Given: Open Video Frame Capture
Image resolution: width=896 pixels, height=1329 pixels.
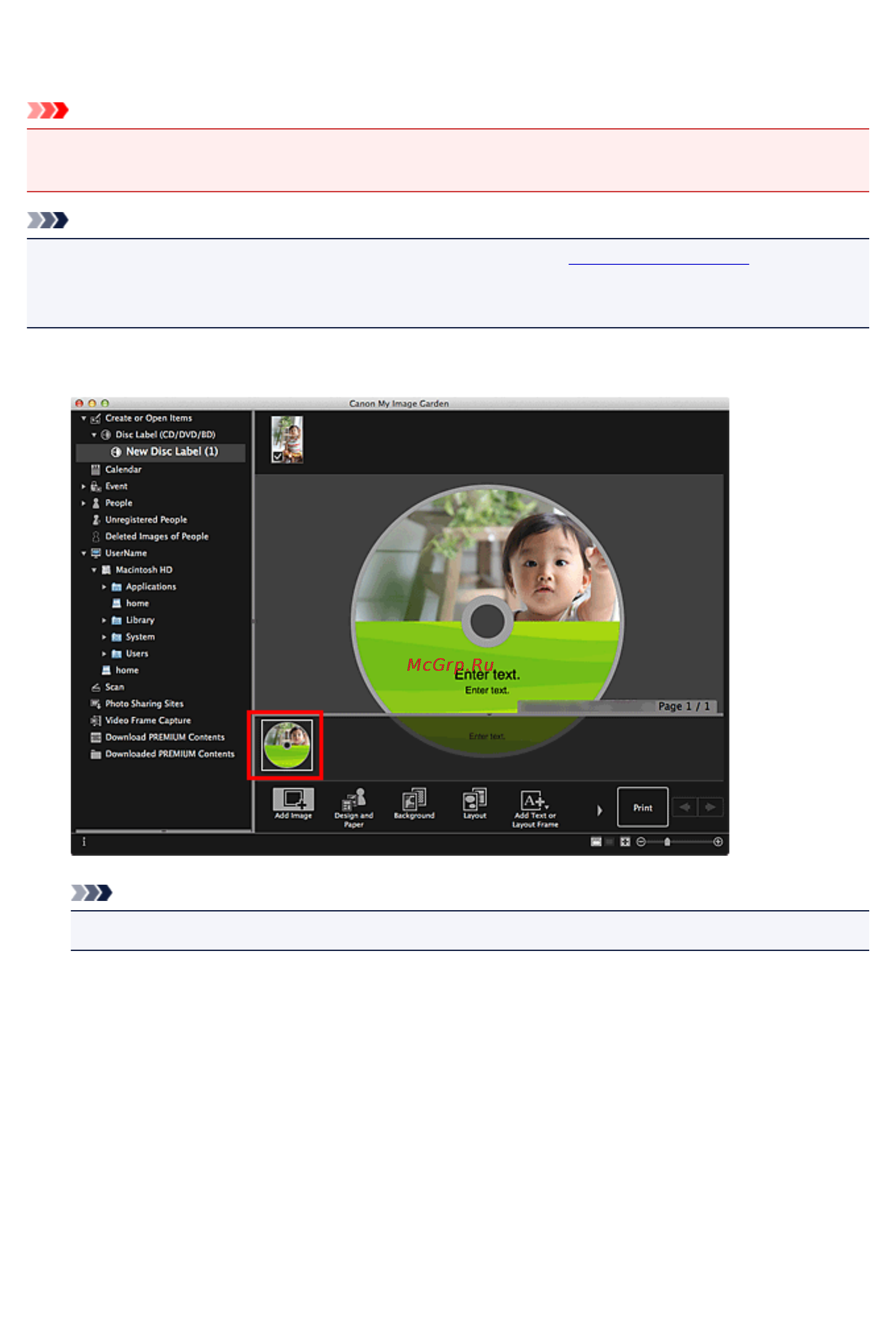Looking at the screenshot, I should click(148, 720).
